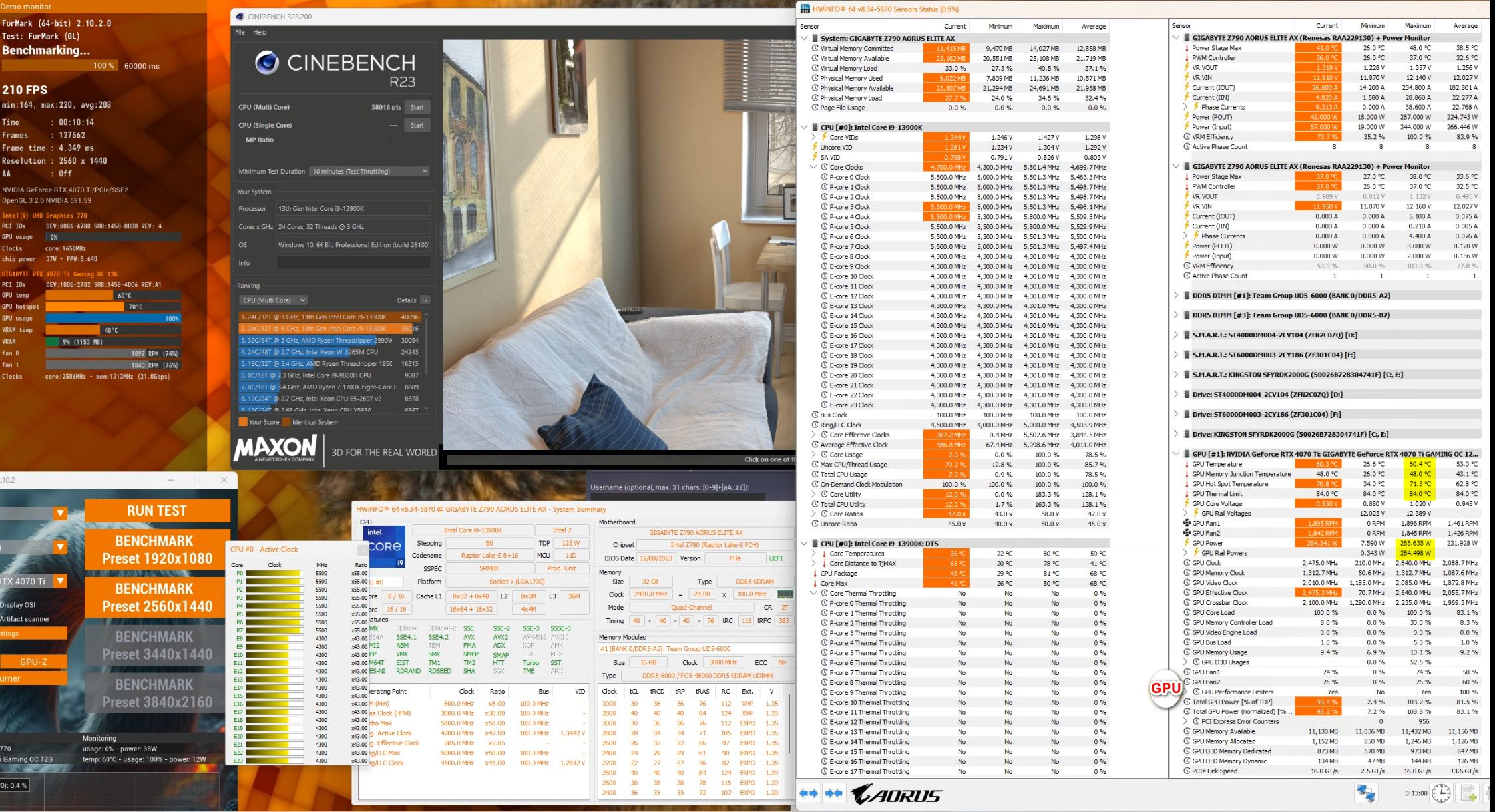
Task: Click the green memory chip icon
Action: point(785,594)
